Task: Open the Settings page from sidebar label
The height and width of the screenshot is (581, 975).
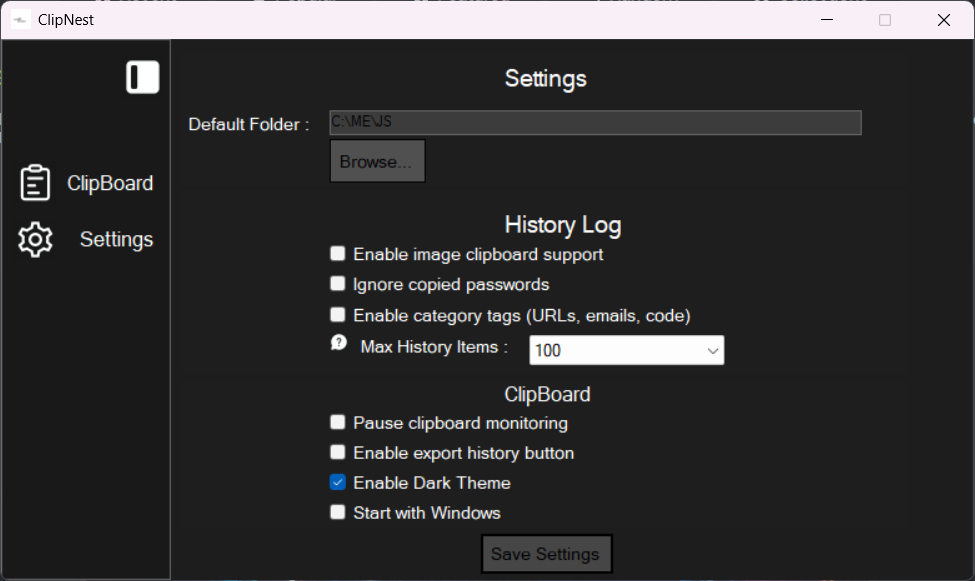Action: pyautogui.click(x=116, y=240)
